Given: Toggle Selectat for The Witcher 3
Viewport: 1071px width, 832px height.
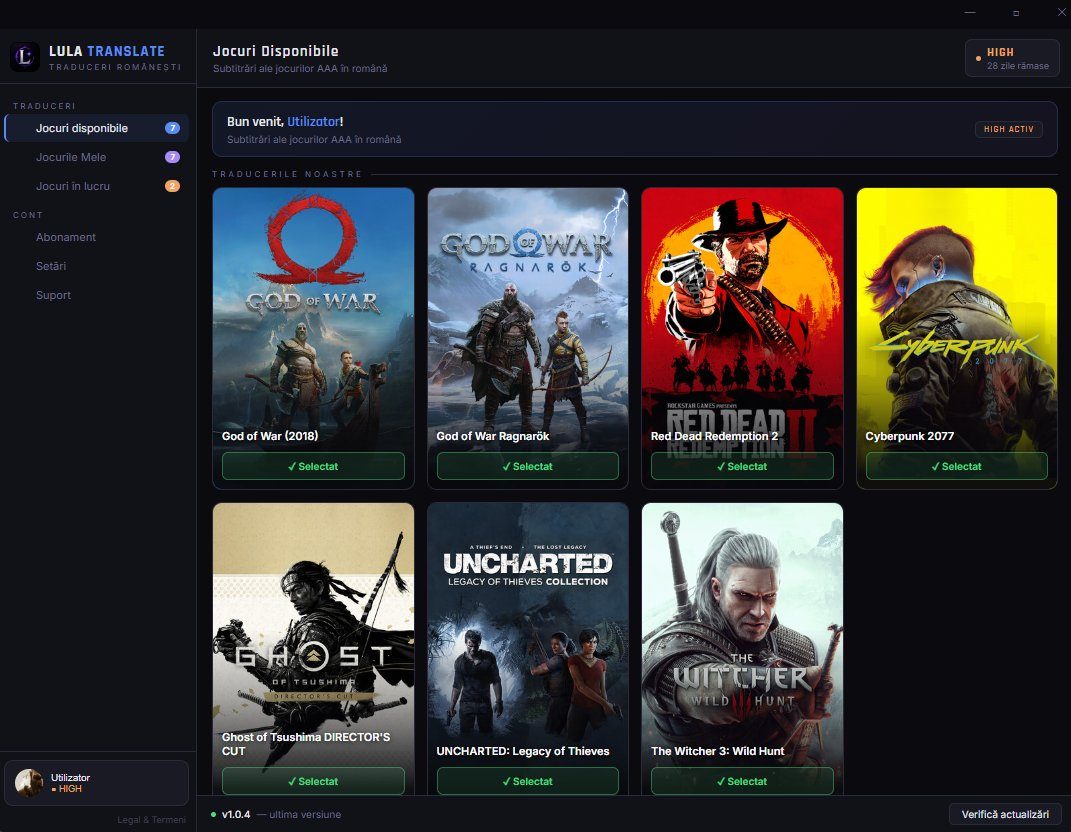Looking at the screenshot, I should pos(742,781).
